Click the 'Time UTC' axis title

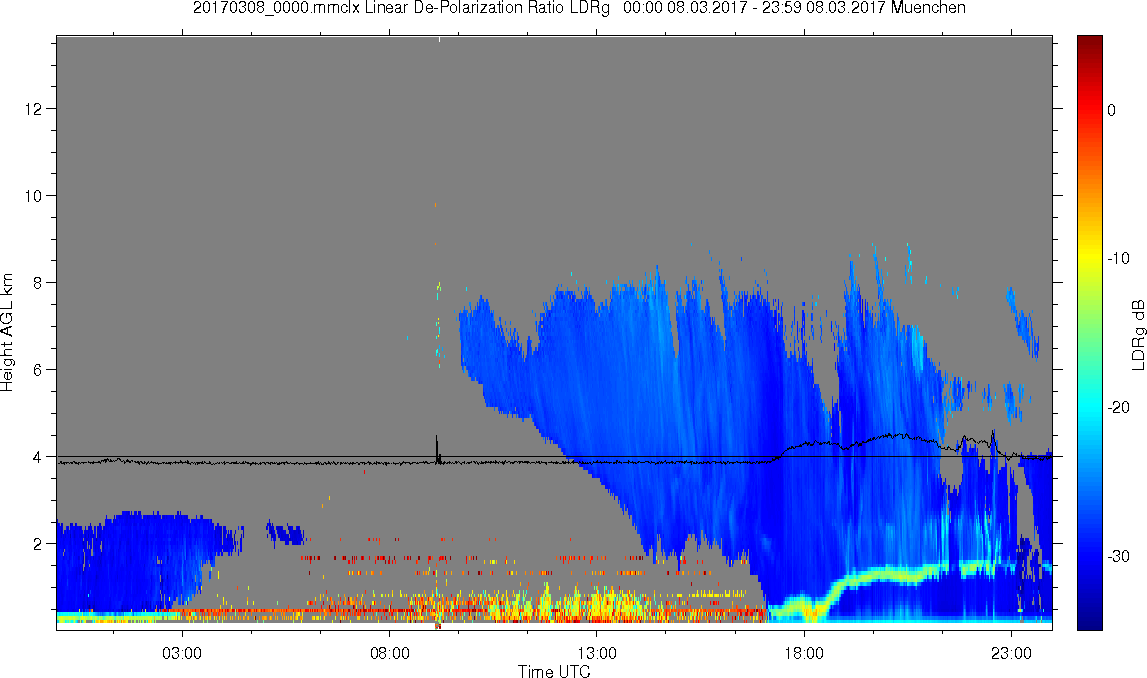(554, 671)
